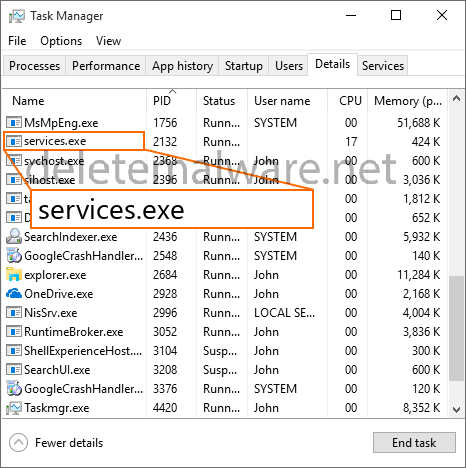
Task: Sort processes by PID column header
Action: [x=162, y=101]
